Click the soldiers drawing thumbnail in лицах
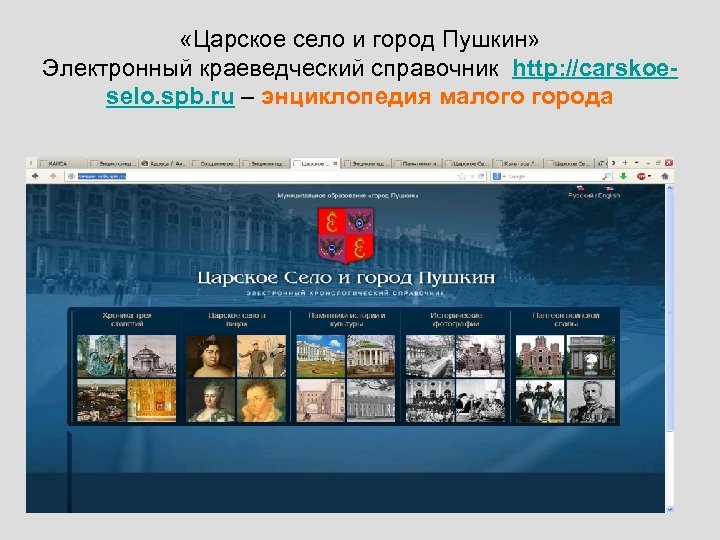720x540 pixels. 261,356
